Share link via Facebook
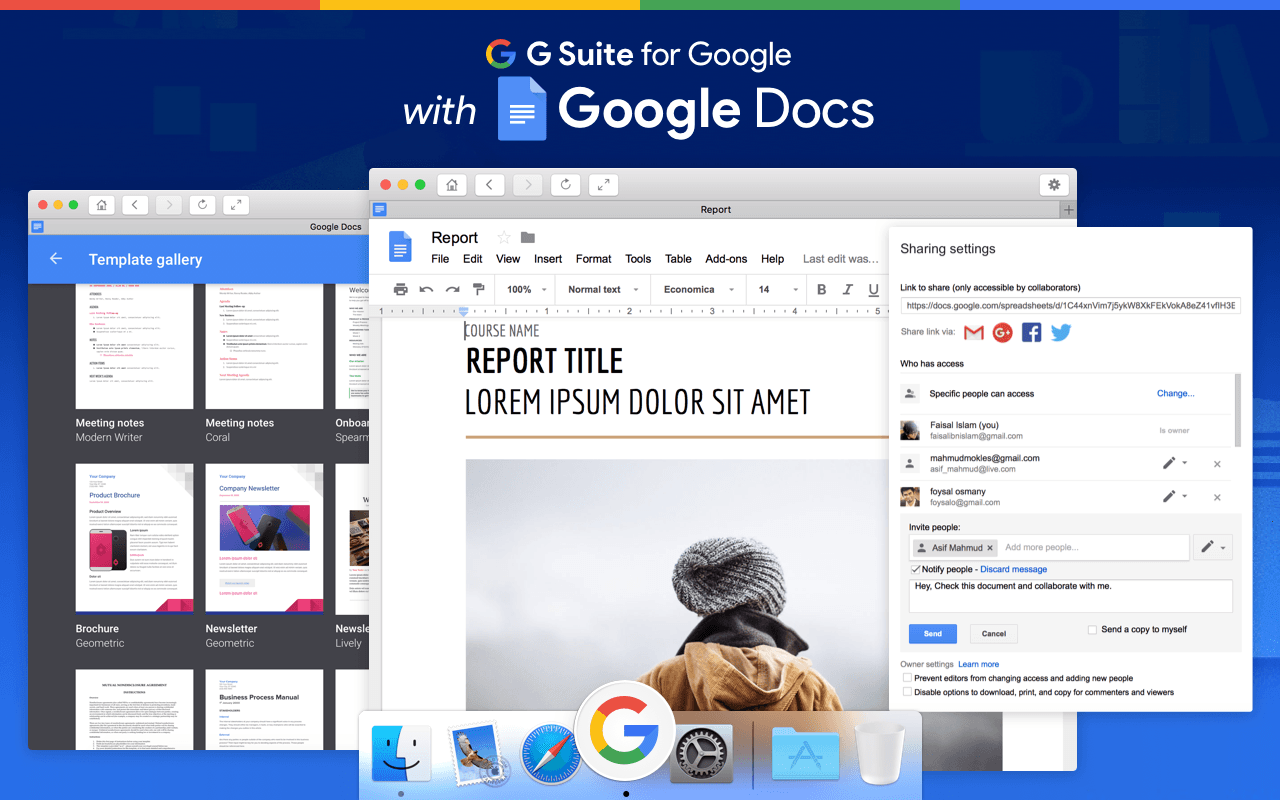Screen dimensions: 1280x800 (x=1031, y=332)
